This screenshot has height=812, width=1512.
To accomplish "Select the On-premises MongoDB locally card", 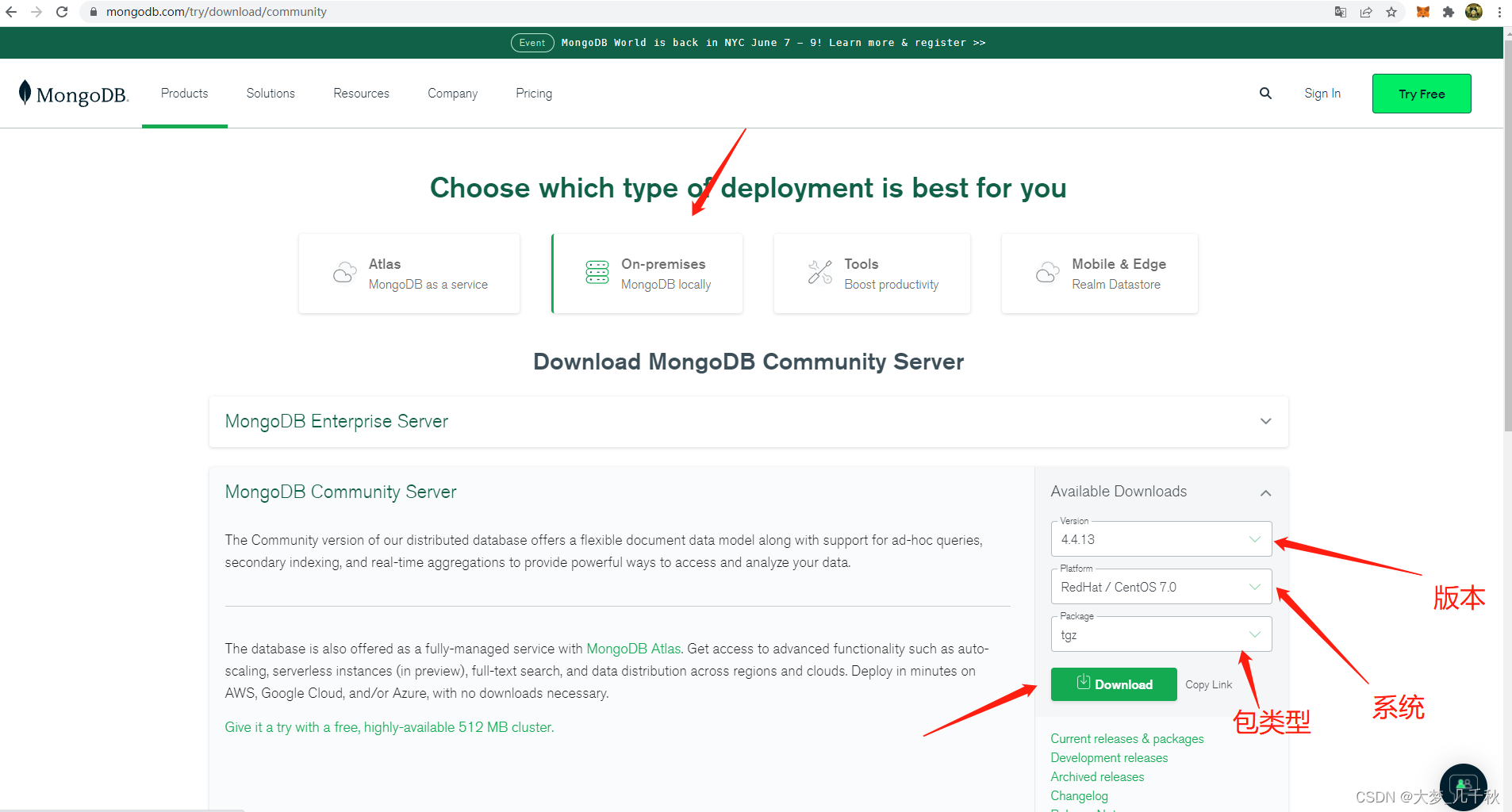I will (647, 274).
